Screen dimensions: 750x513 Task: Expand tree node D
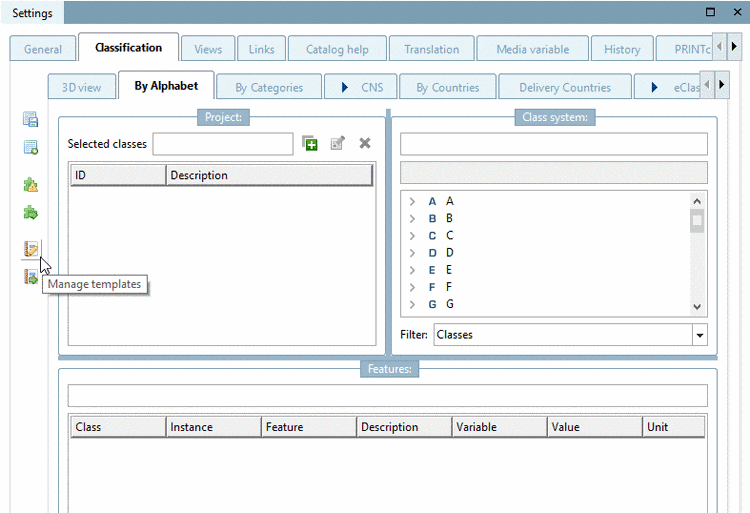(412, 253)
